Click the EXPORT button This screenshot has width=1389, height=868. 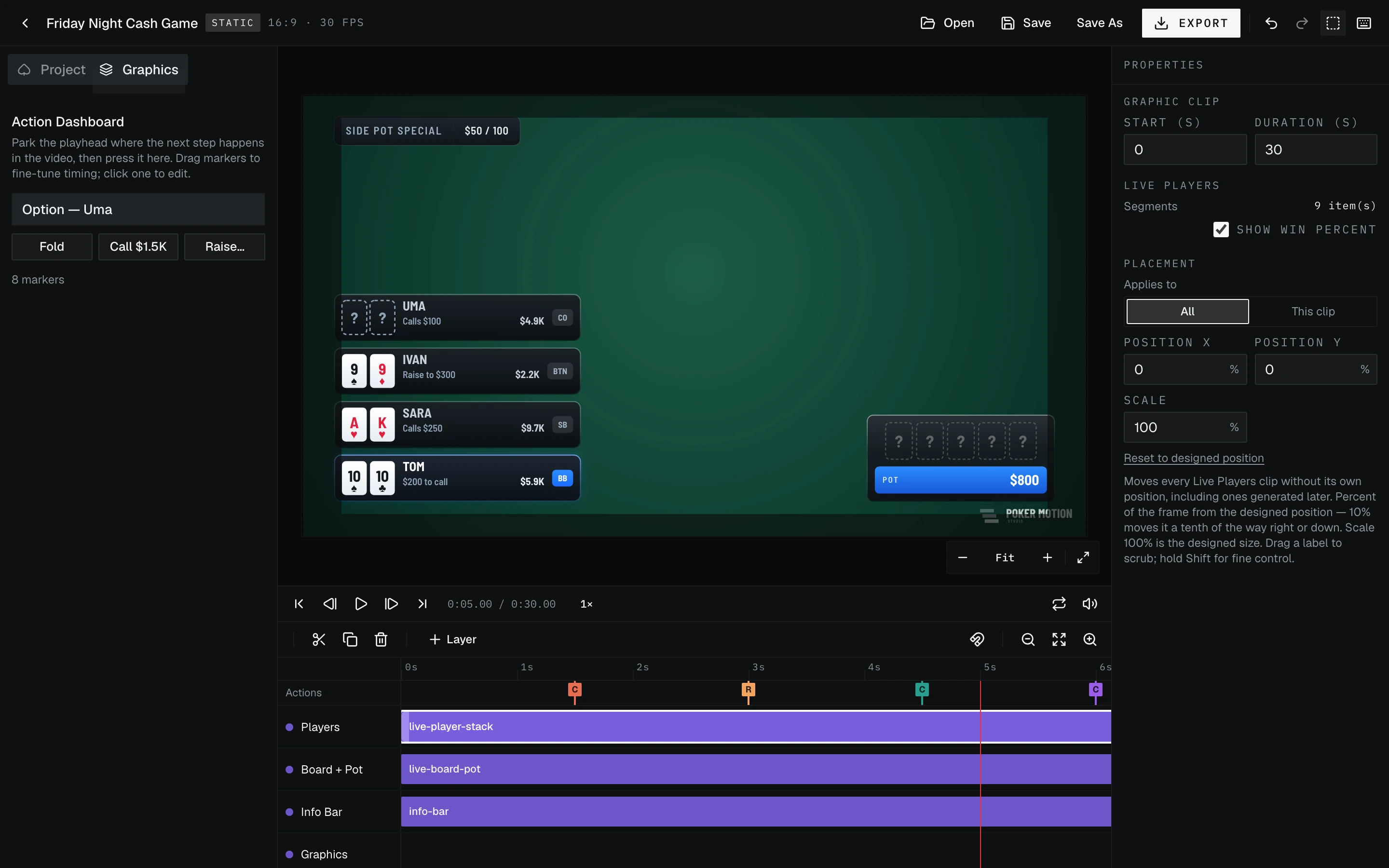(x=1191, y=23)
